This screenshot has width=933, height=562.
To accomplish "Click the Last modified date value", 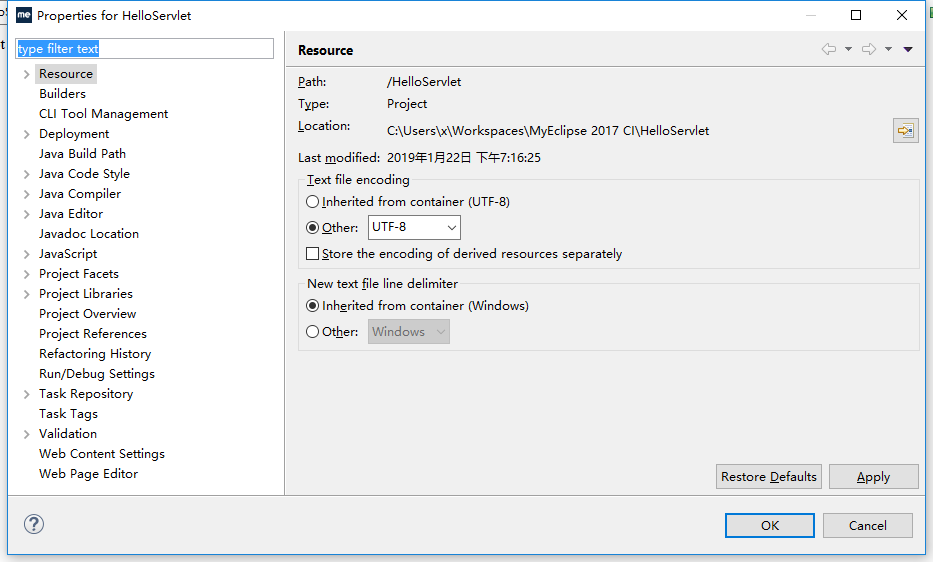I will point(464,158).
